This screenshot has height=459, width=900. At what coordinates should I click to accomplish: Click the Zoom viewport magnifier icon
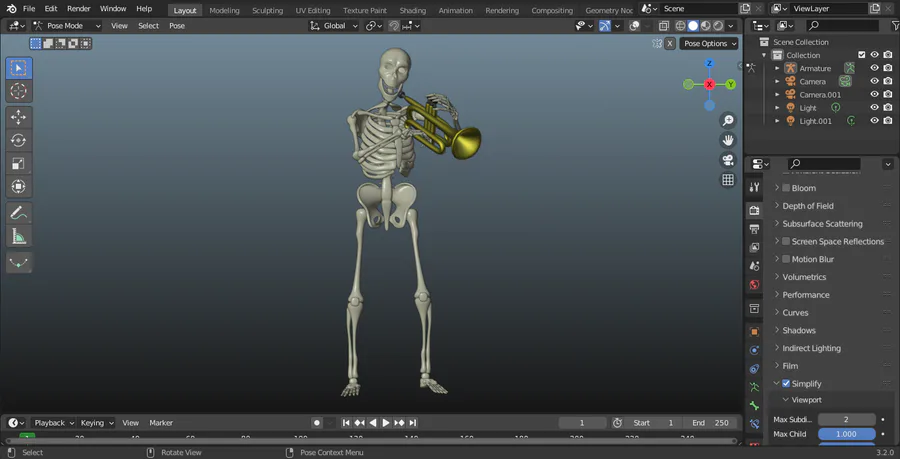728,120
